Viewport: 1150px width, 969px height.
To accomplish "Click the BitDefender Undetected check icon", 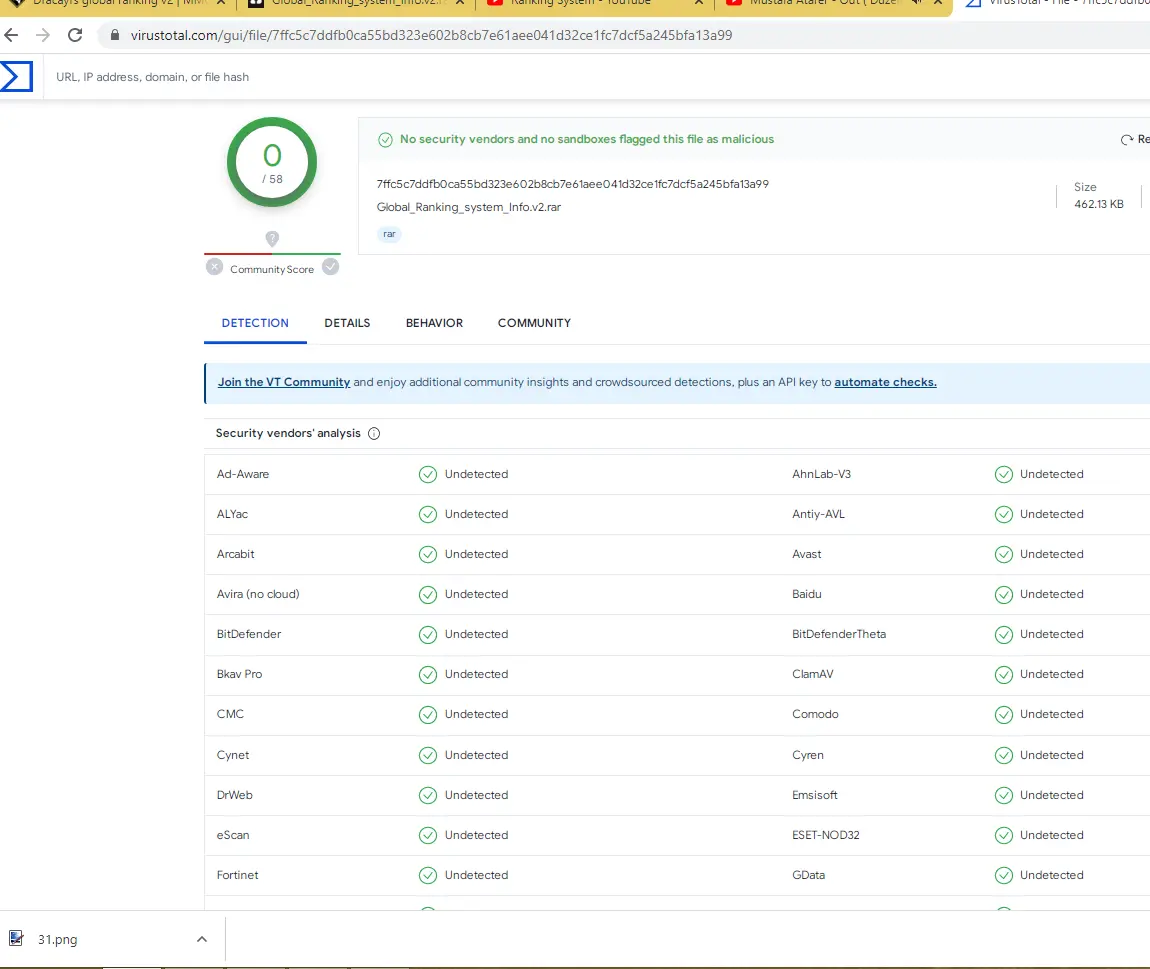I will (428, 635).
